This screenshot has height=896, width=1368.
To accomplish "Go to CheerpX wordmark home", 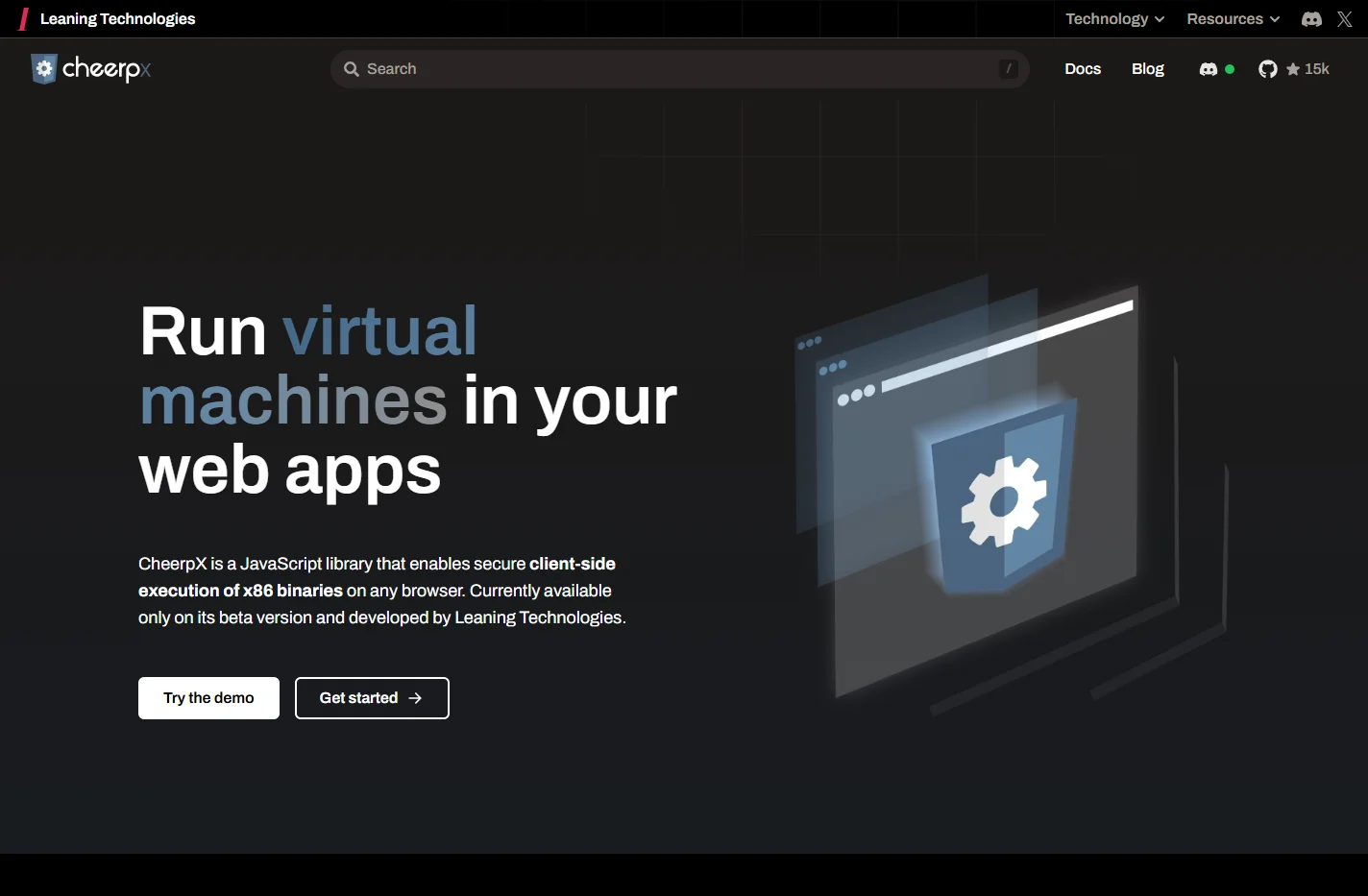I will (107, 69).
